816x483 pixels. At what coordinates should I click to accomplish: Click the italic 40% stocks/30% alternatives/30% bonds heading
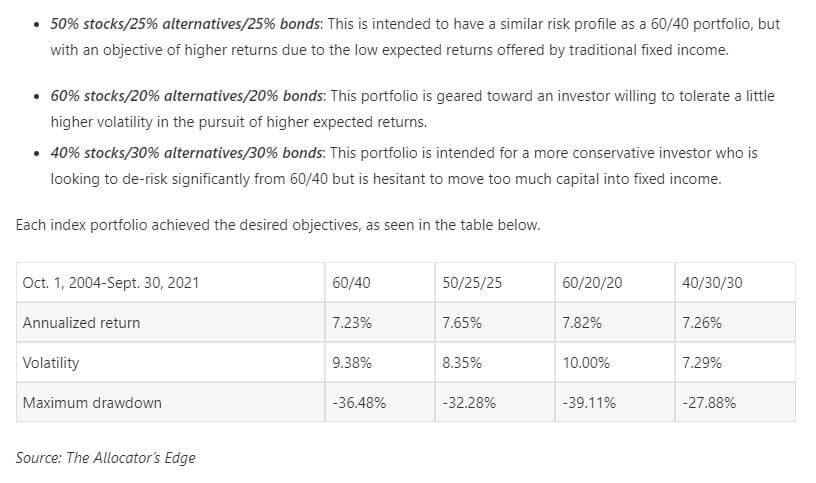(187, 153)
